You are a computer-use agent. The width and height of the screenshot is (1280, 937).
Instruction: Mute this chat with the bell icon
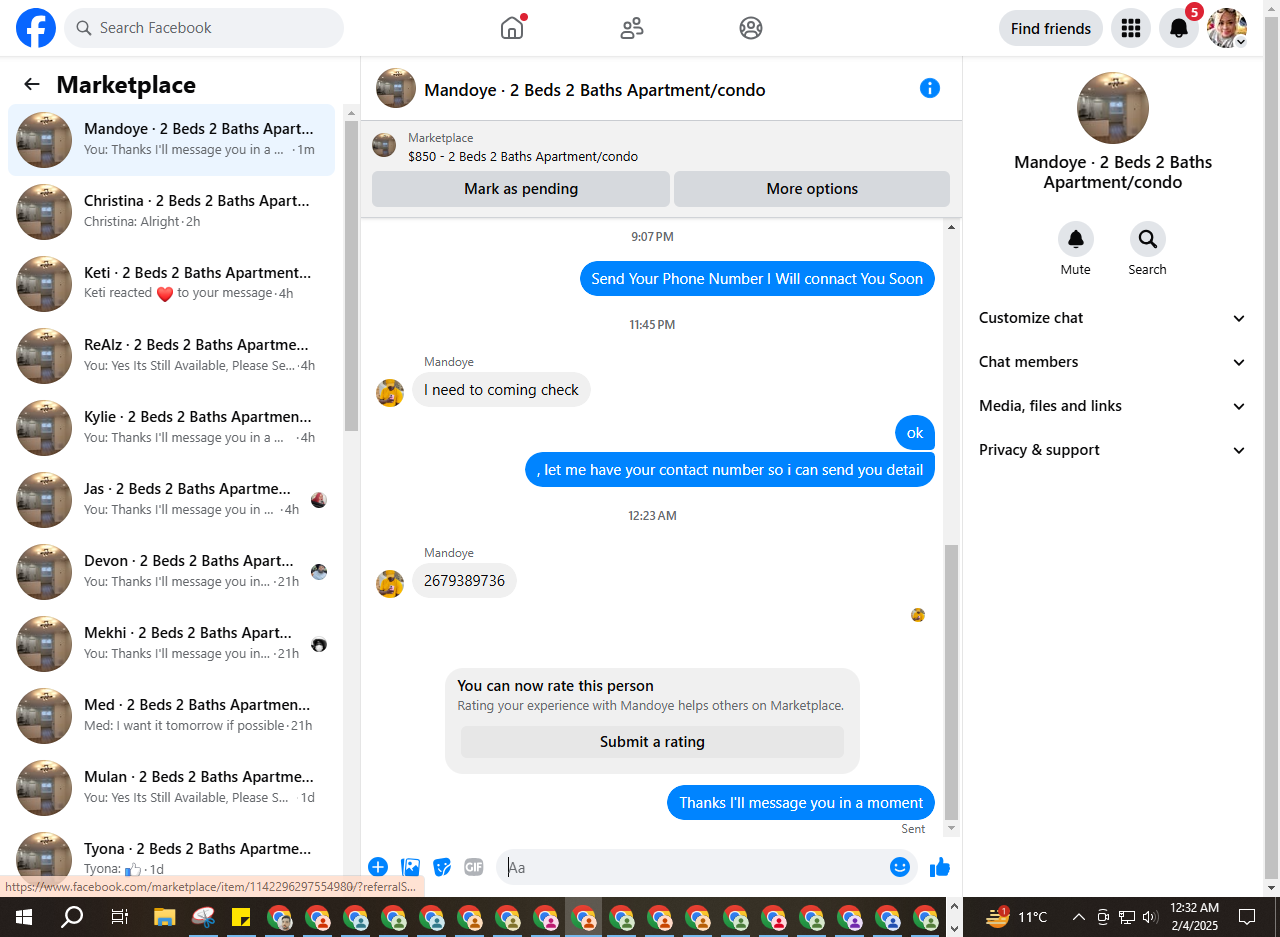[1076, 239]
